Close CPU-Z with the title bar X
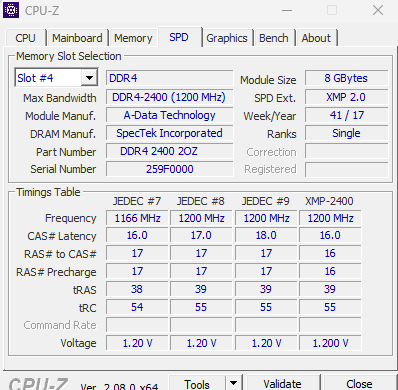This screenshot has height=390, width=398. pyautogui.click(x=378, y=10)
